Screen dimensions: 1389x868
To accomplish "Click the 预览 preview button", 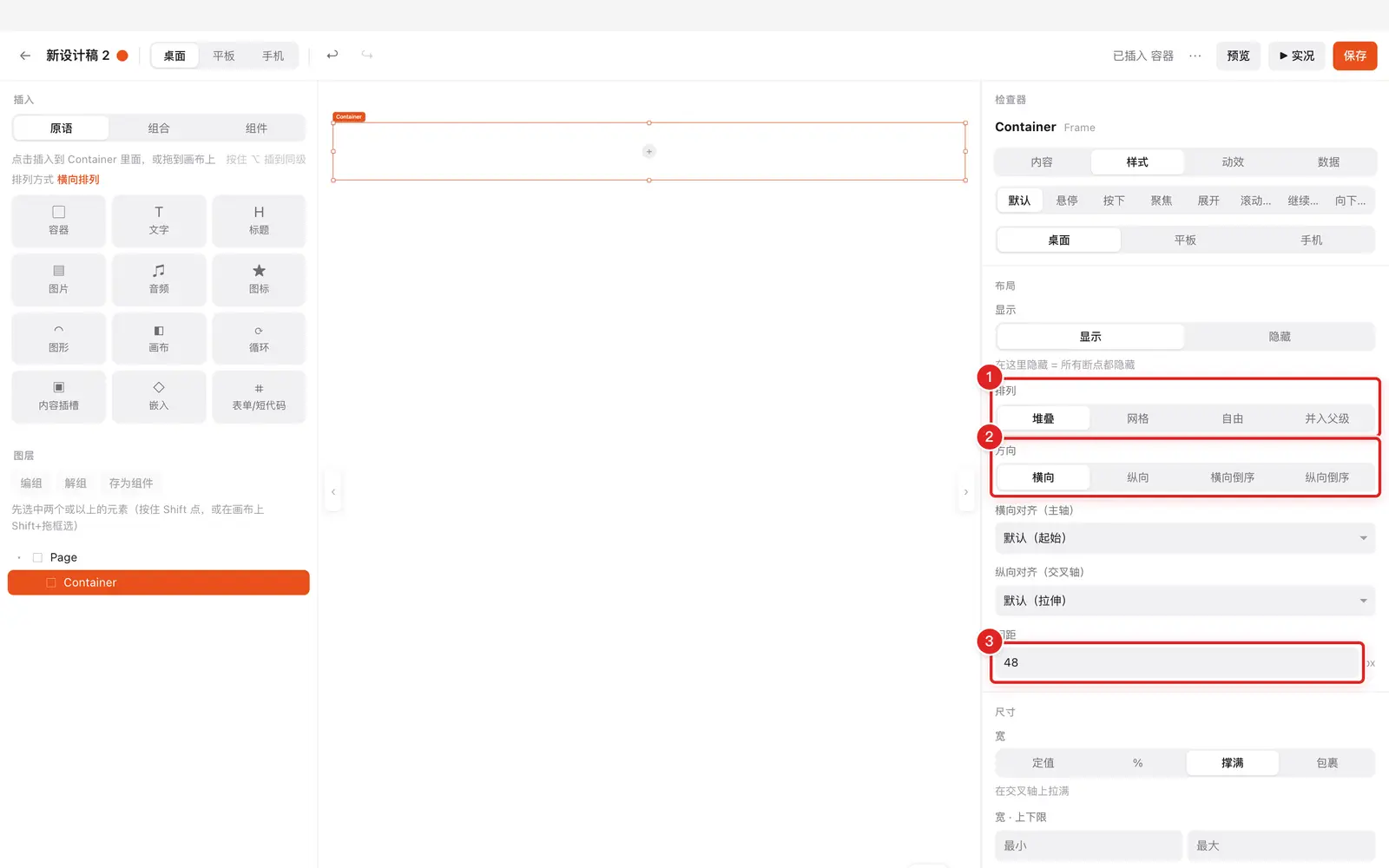I will click(x=1238, y=56).
